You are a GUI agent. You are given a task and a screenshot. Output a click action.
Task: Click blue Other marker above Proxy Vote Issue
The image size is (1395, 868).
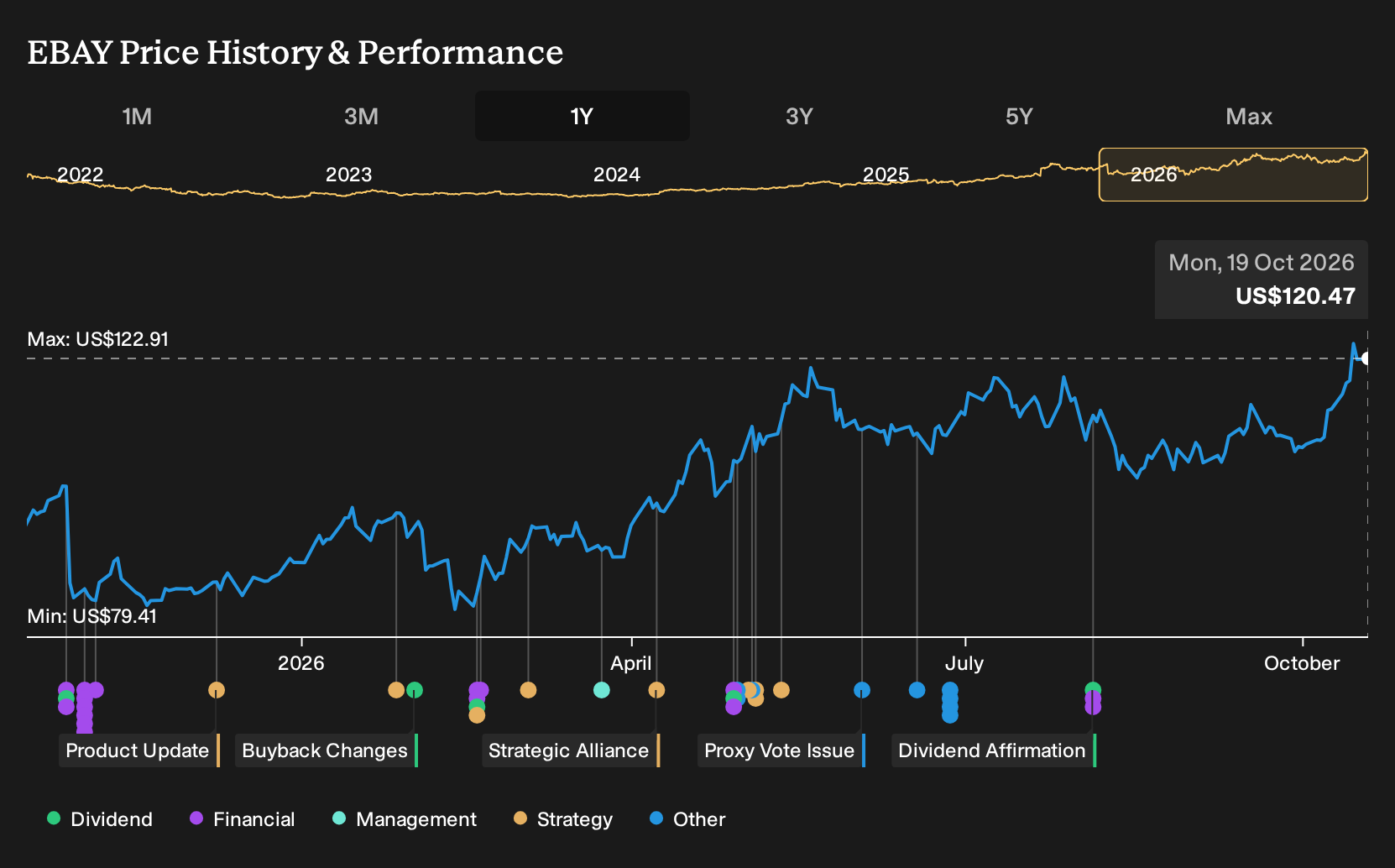[x=862, y=690]
